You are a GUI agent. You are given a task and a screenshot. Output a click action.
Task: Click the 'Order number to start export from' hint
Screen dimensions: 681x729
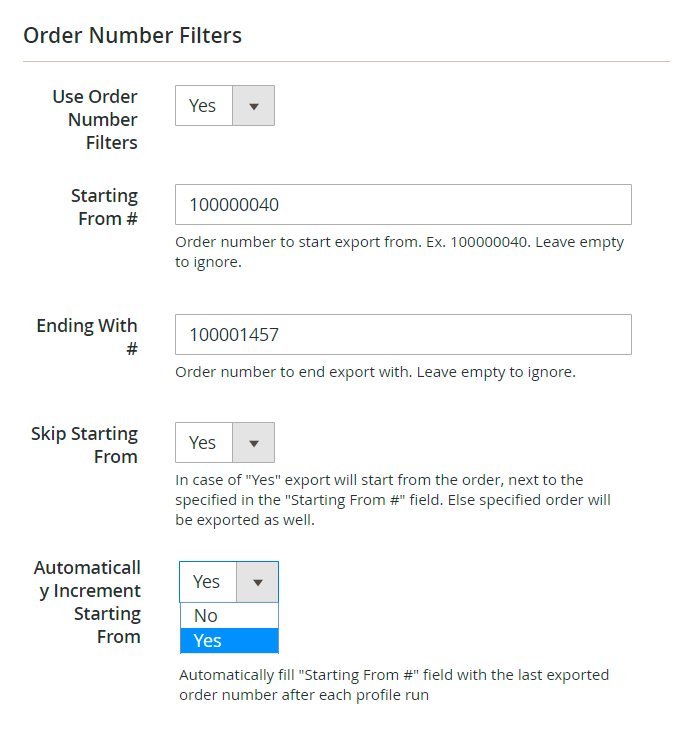pyautogui.click(x=399, y=252)
